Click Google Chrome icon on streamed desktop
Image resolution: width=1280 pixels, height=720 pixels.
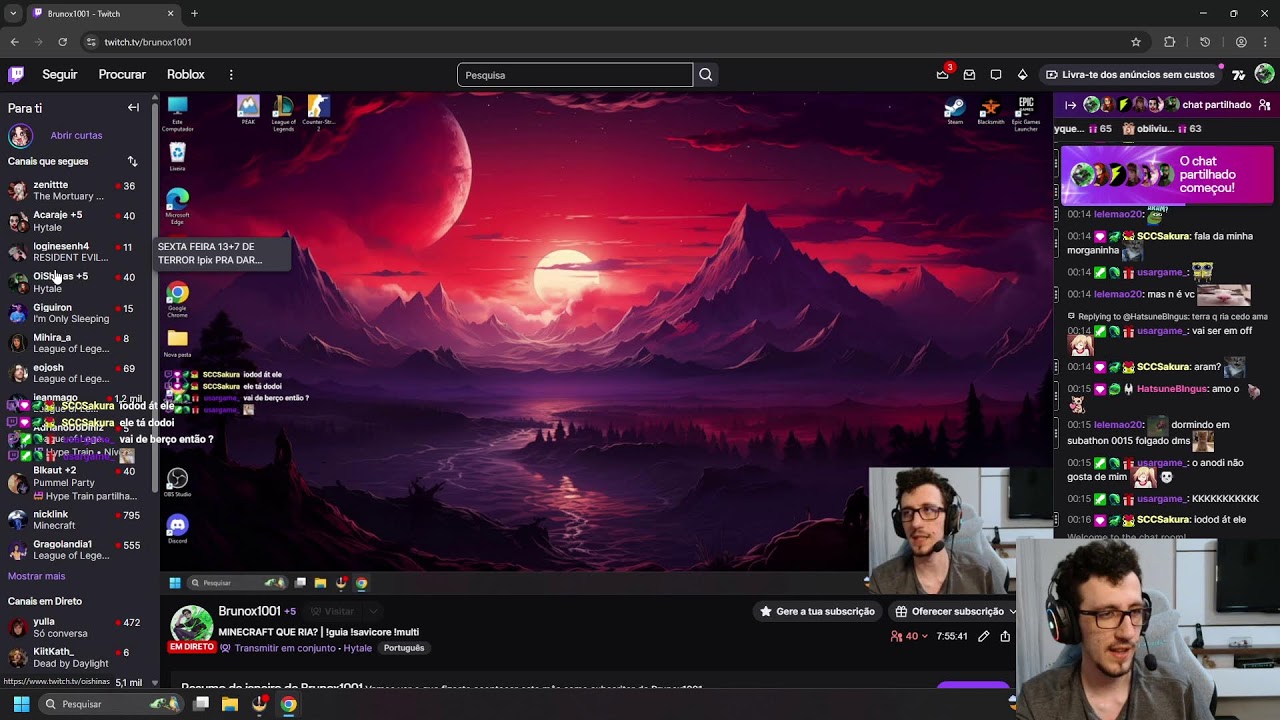(x=177, y=299)
